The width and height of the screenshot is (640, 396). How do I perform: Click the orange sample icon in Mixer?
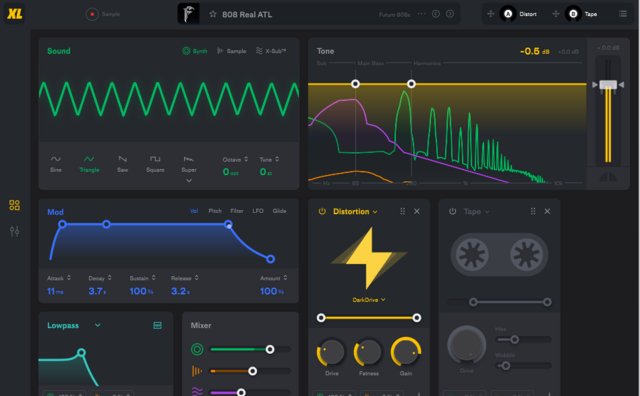(197, 371)
